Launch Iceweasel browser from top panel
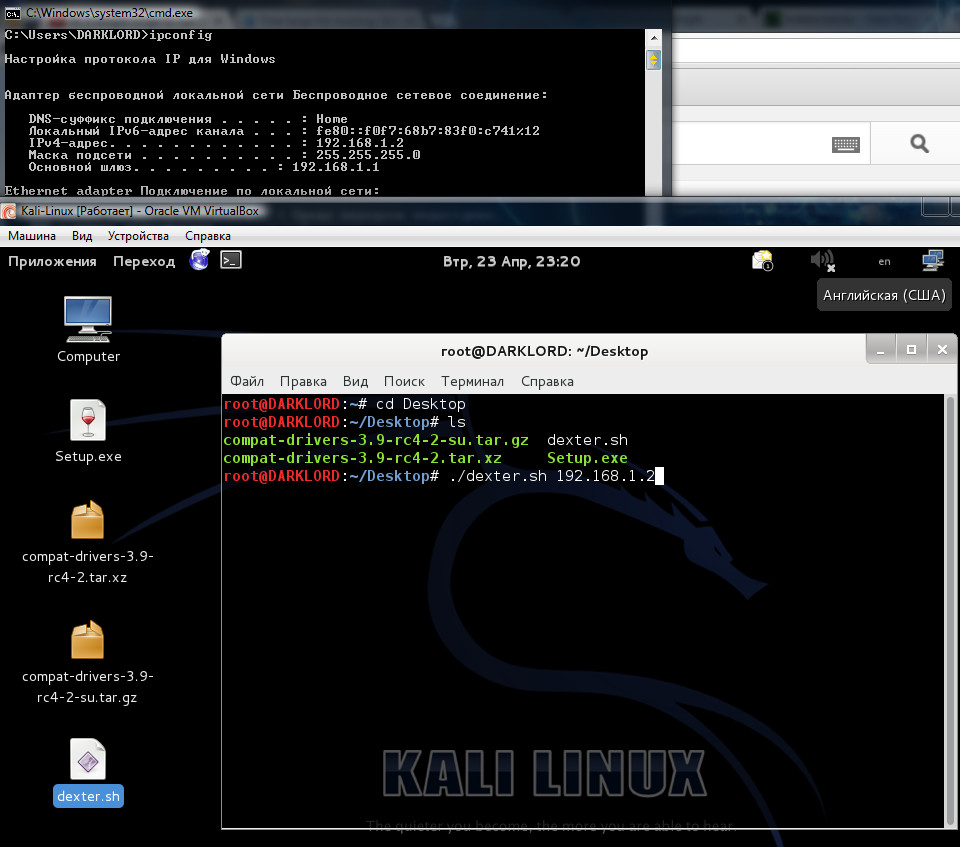960x847 pixels. pos(200,260)
